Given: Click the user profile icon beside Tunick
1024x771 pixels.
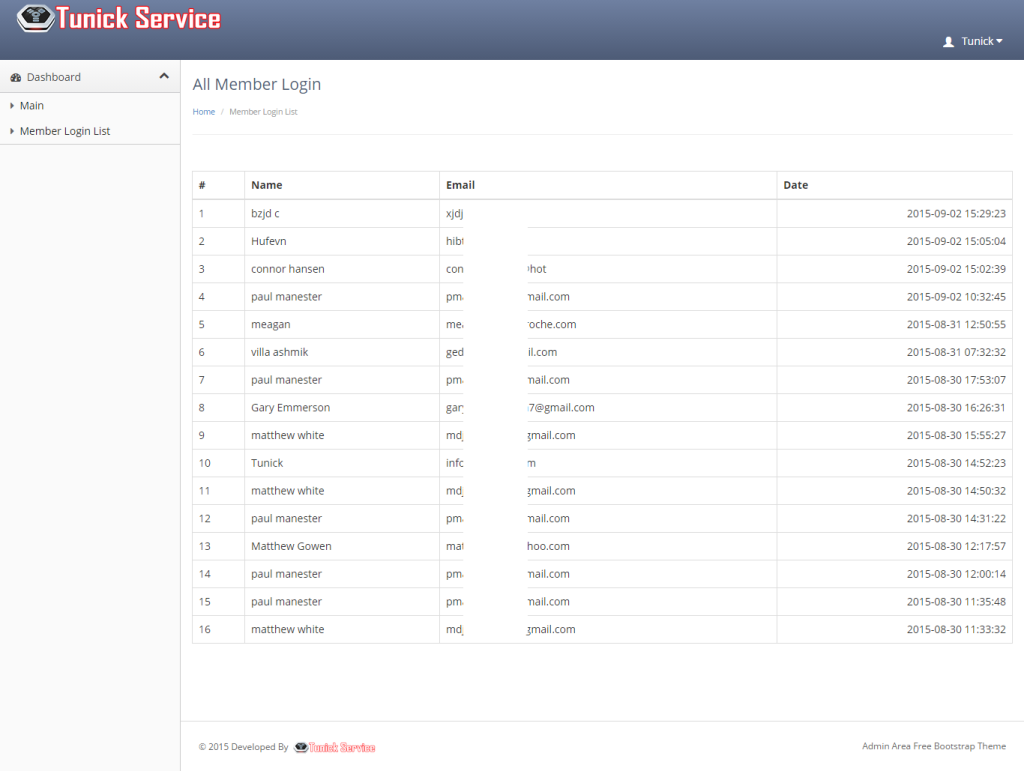Looking at the screenshot, I should point(948,42).
